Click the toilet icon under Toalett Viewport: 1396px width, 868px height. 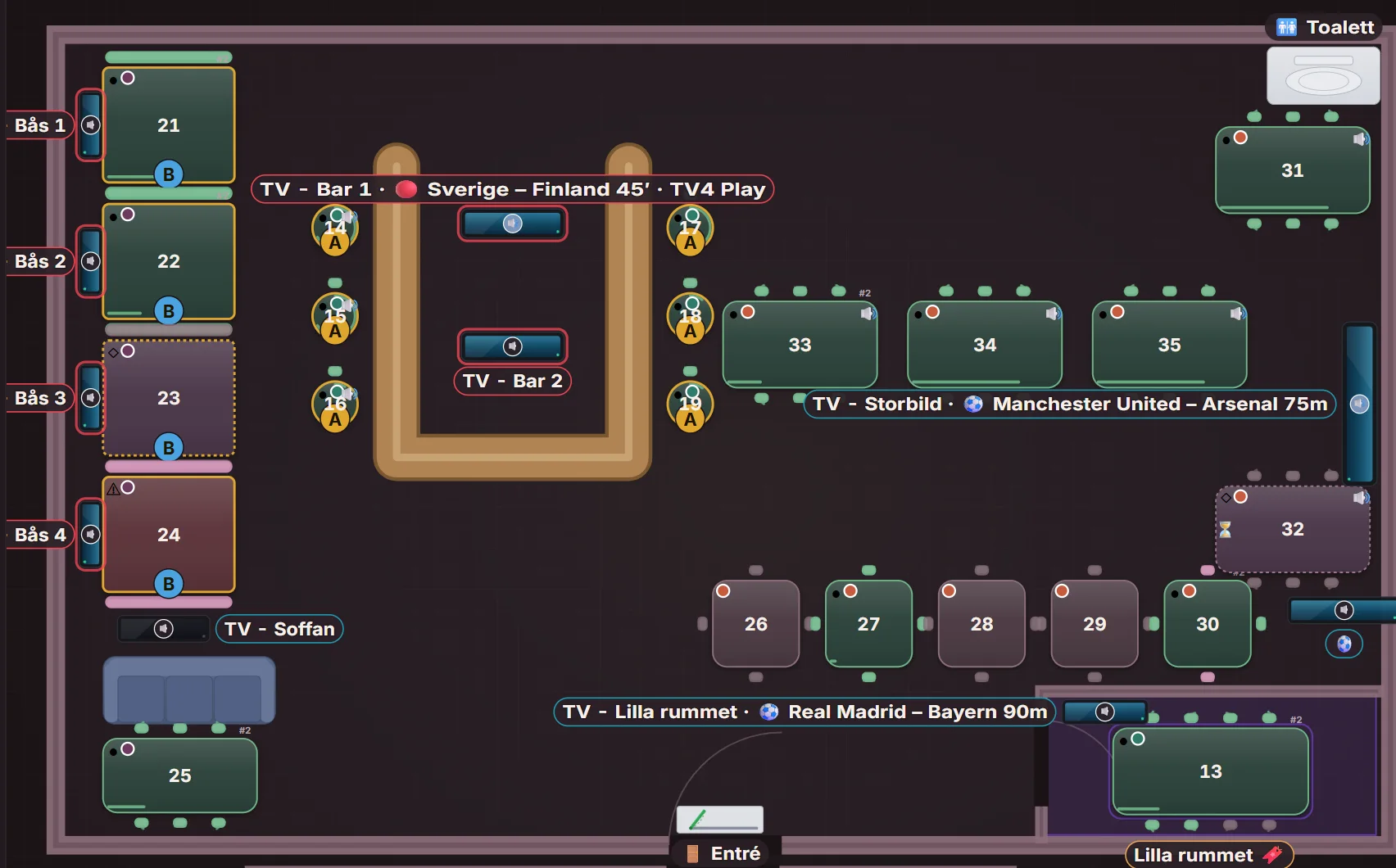tap(1323, 75)
